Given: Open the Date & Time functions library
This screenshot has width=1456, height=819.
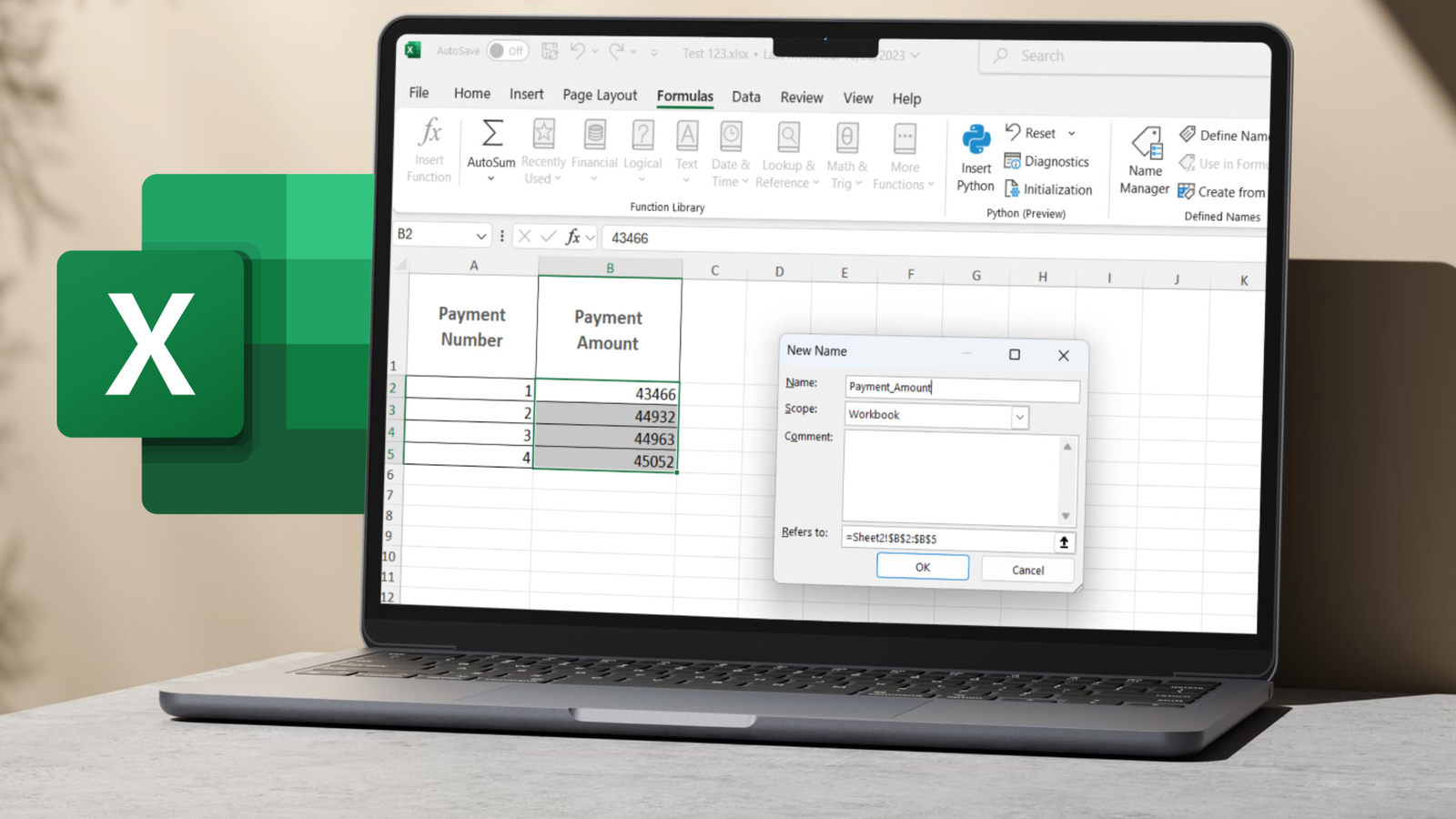Looking at the screenshot, I should point(731,154).
